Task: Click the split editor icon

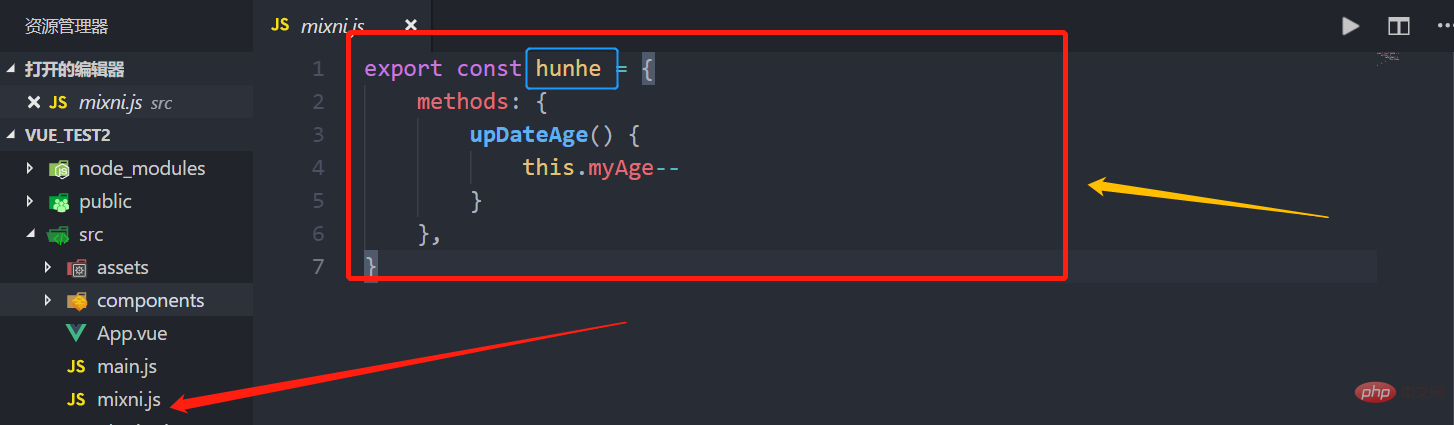Action: (x=1398, y=26)
